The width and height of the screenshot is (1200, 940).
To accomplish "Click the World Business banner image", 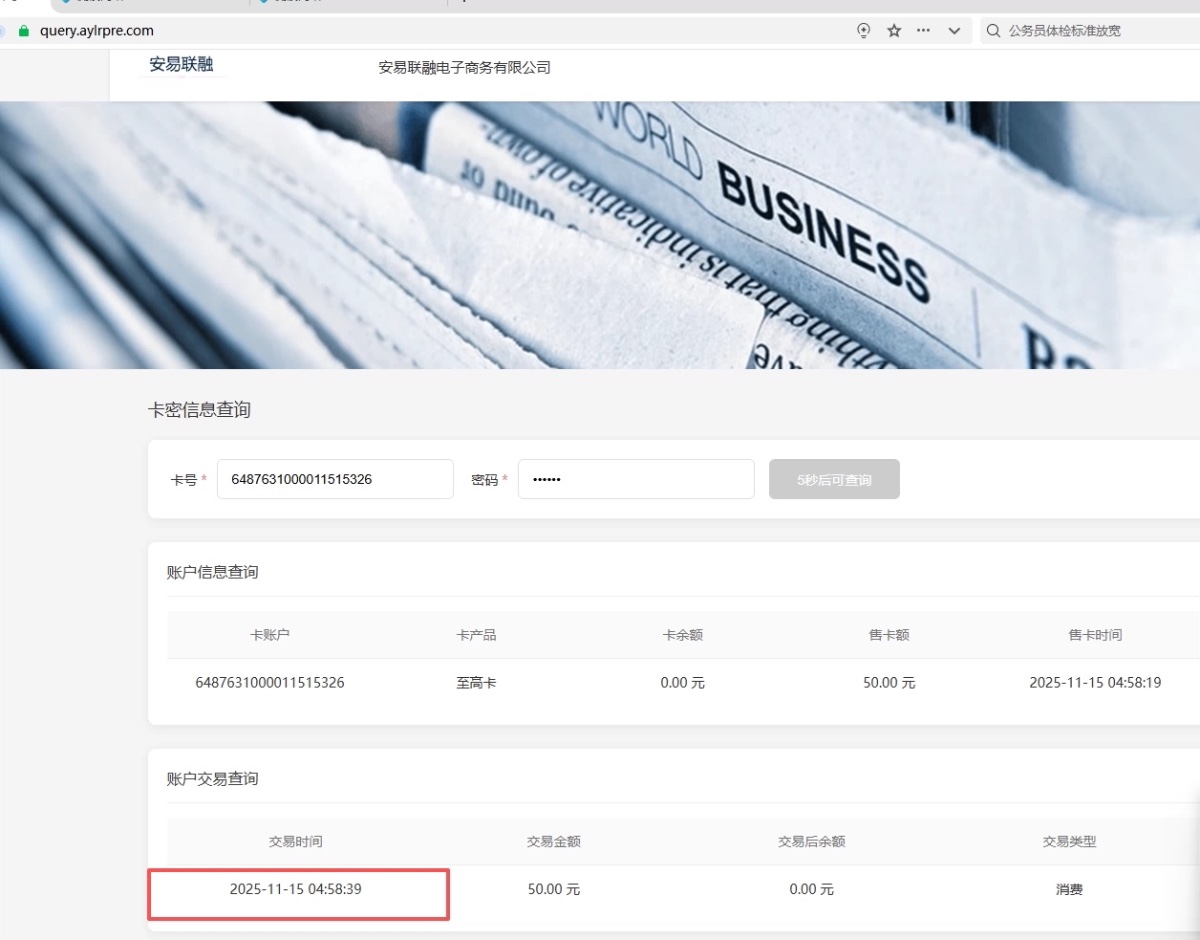I will click(x=600, y=235).
